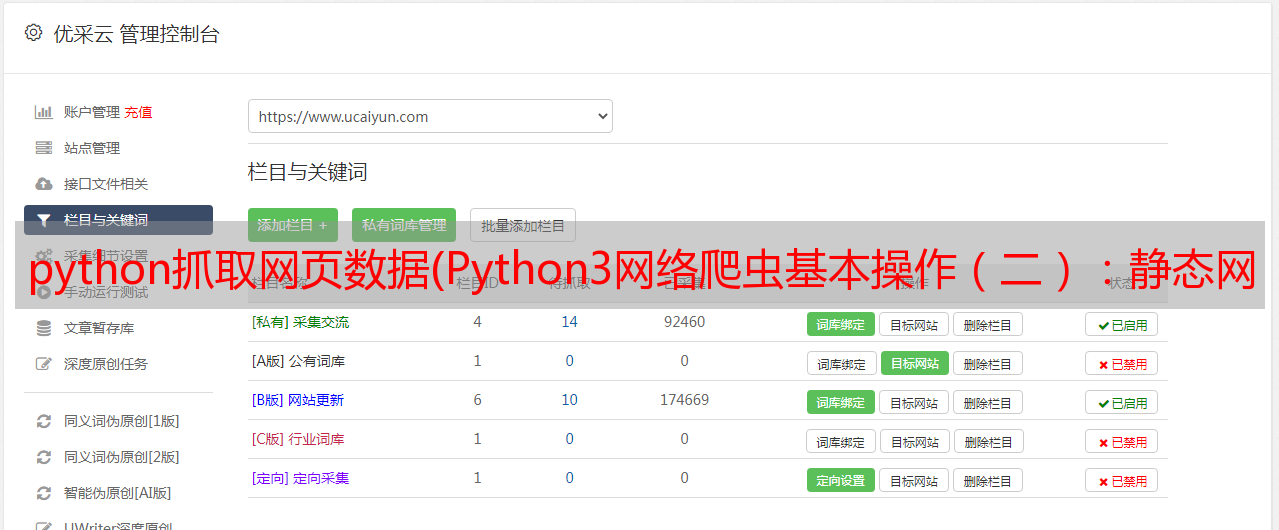The height and width of the screenshot is (530, 1279).
Task: Click 定向设置 in the 定向采集 row
Action: (841, 480)
